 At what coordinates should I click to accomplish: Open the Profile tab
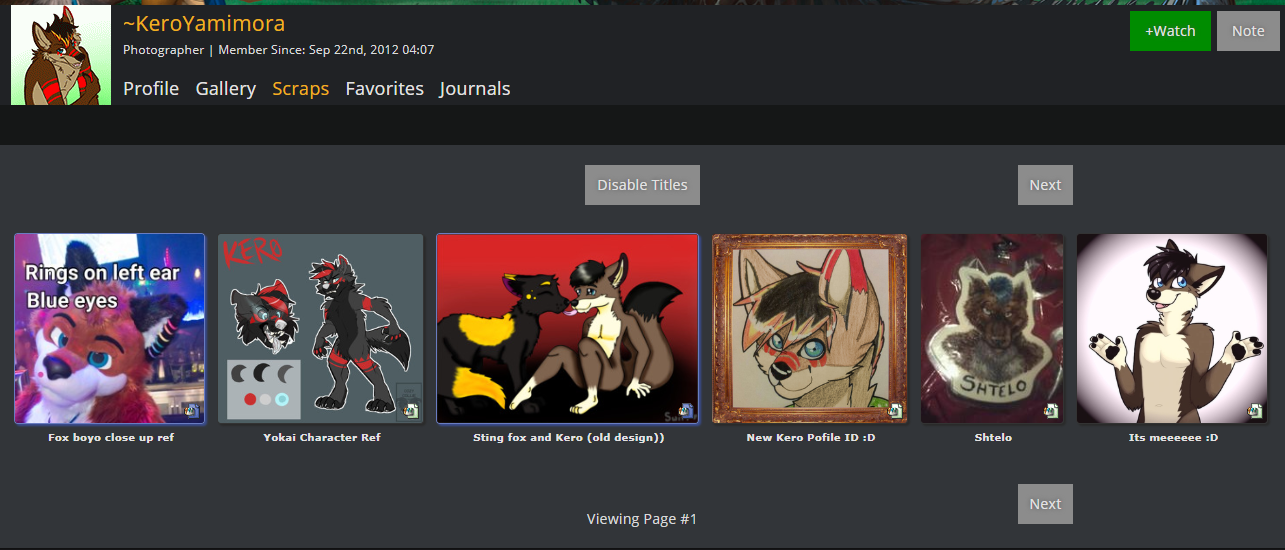click(151, 89)
